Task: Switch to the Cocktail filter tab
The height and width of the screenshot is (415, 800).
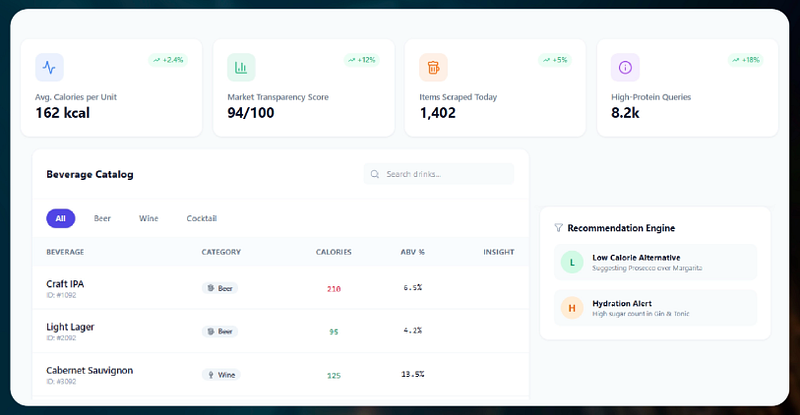Action: [202, 218]
